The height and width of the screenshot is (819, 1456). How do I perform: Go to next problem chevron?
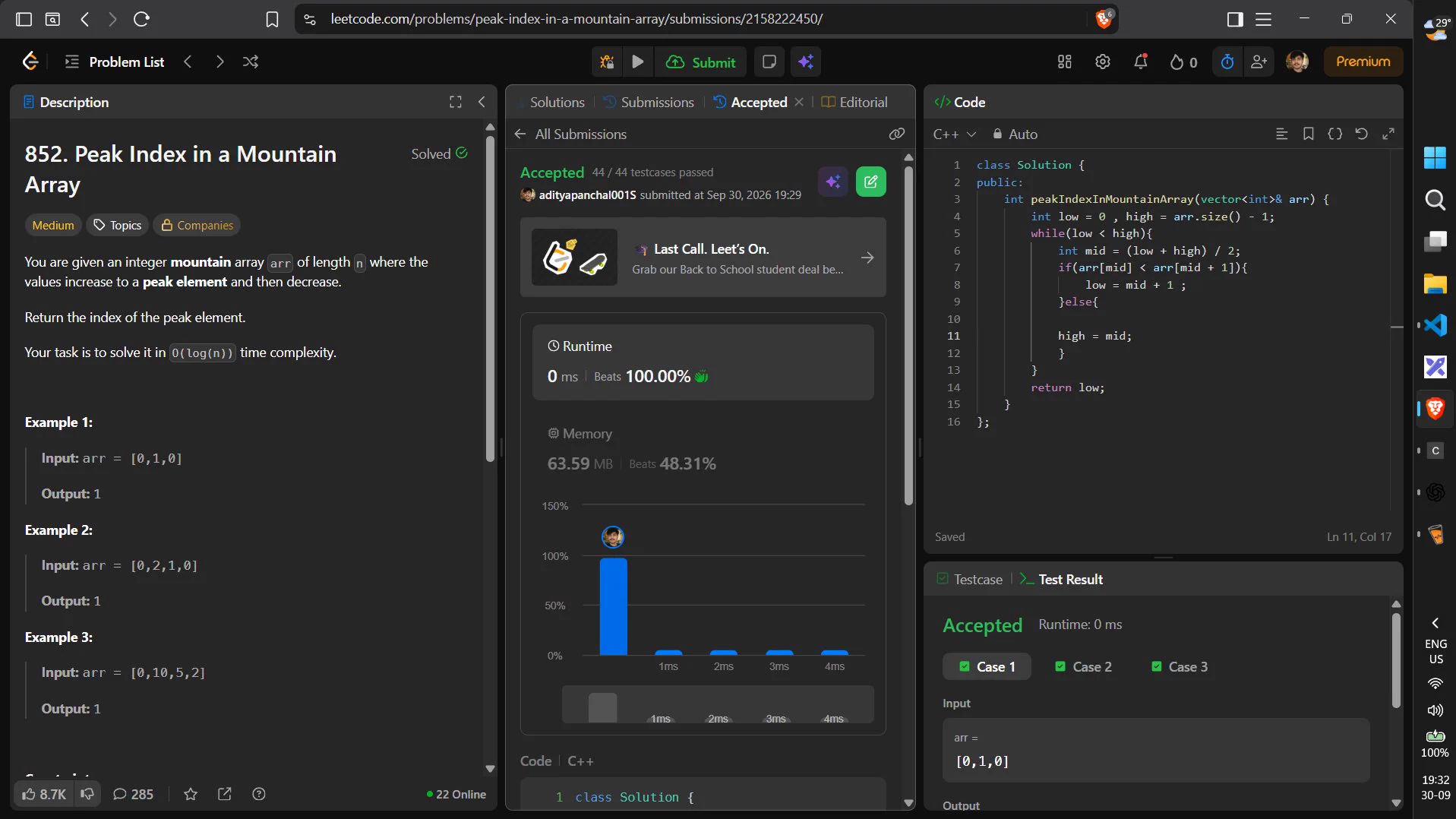pos(220,62)
